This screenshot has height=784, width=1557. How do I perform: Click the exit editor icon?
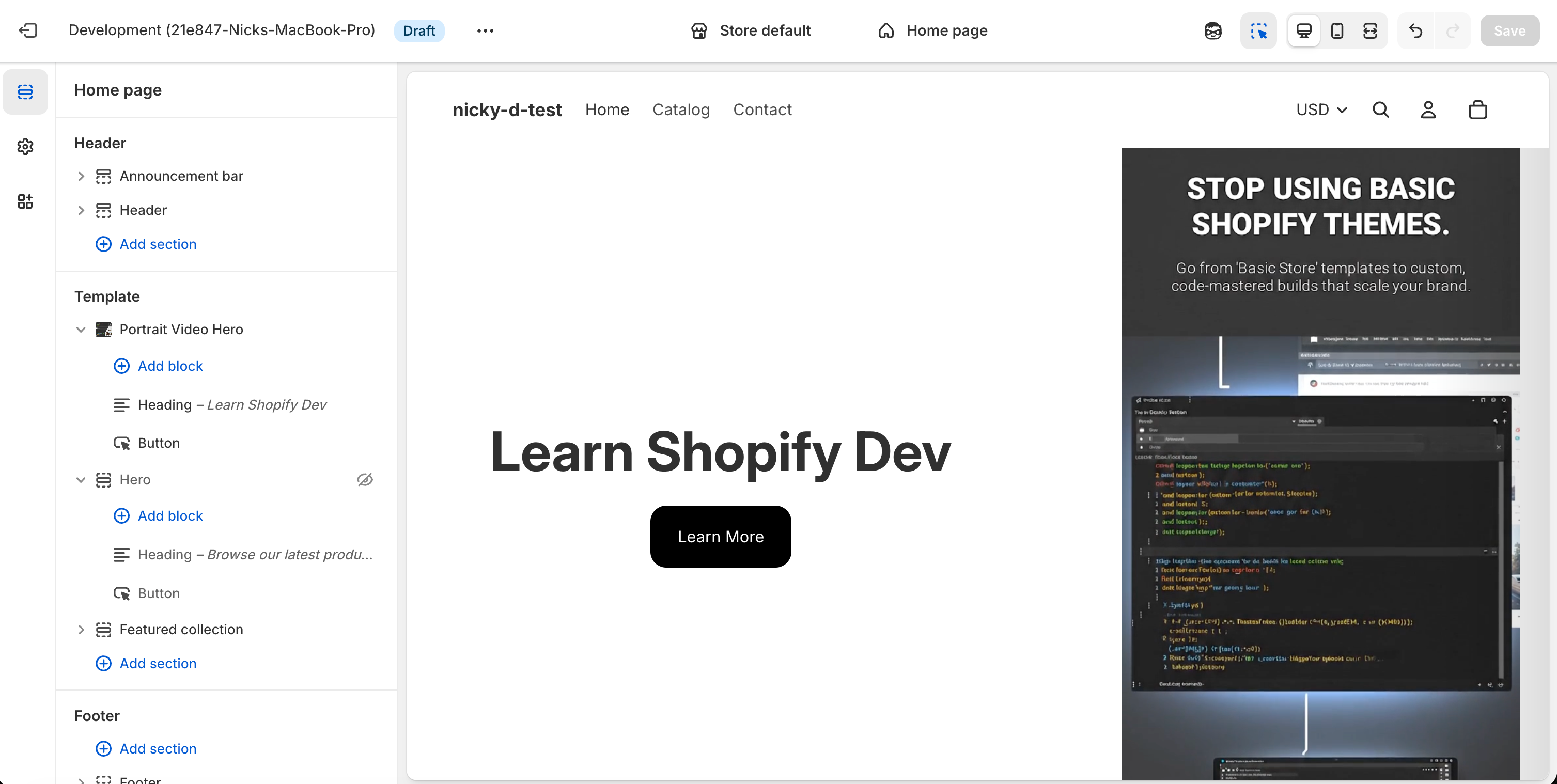coord(28,30)
